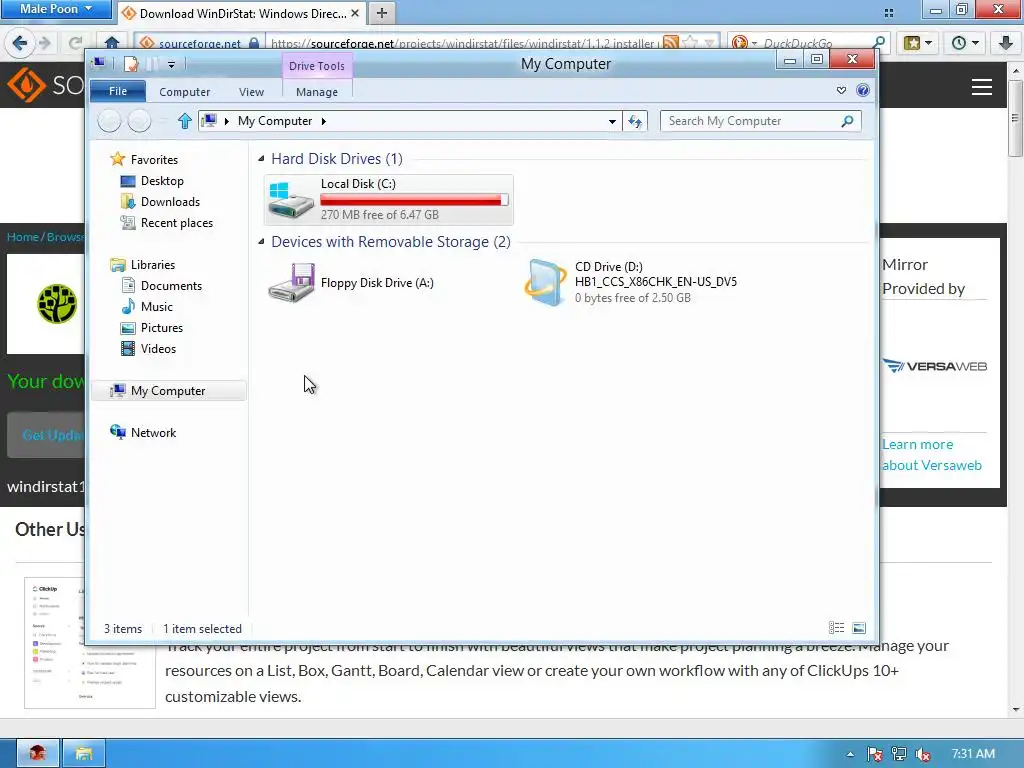Click browser Back arrow button
Screen dimensions: 1024x768
pyautogui.click(x=20, y=44)
